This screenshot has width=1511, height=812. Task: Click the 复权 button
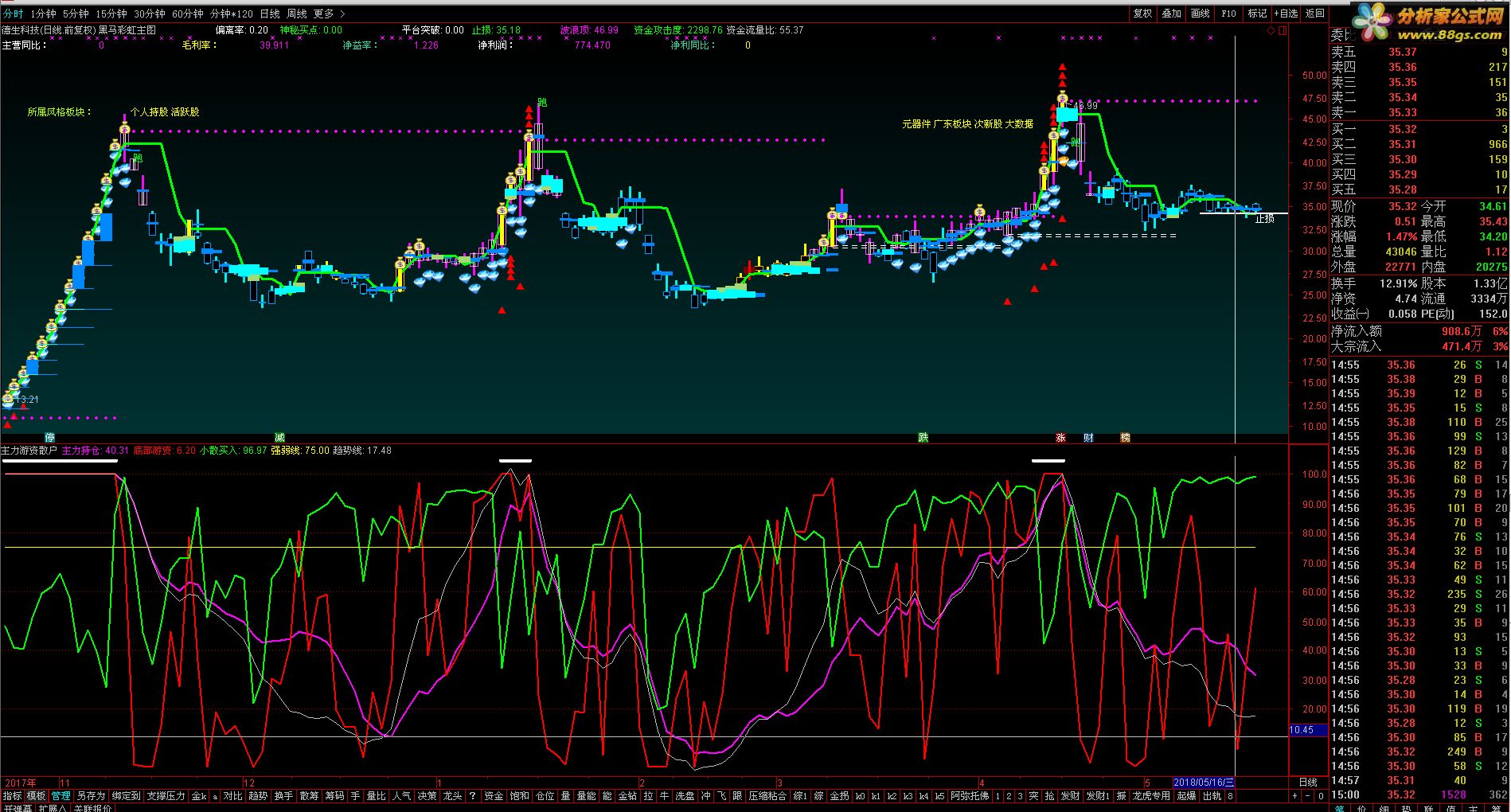pos(1142,14)
